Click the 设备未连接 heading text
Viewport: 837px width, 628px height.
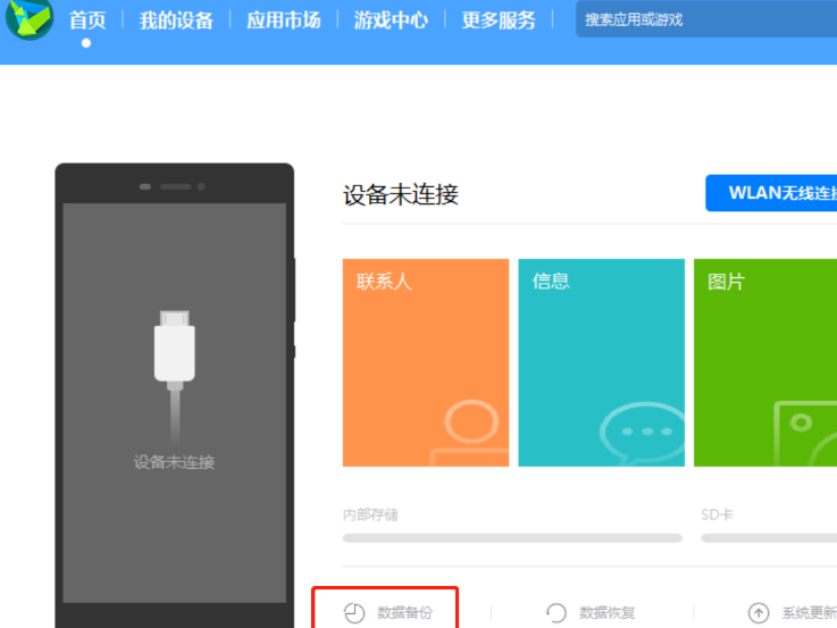pos(400,194)
